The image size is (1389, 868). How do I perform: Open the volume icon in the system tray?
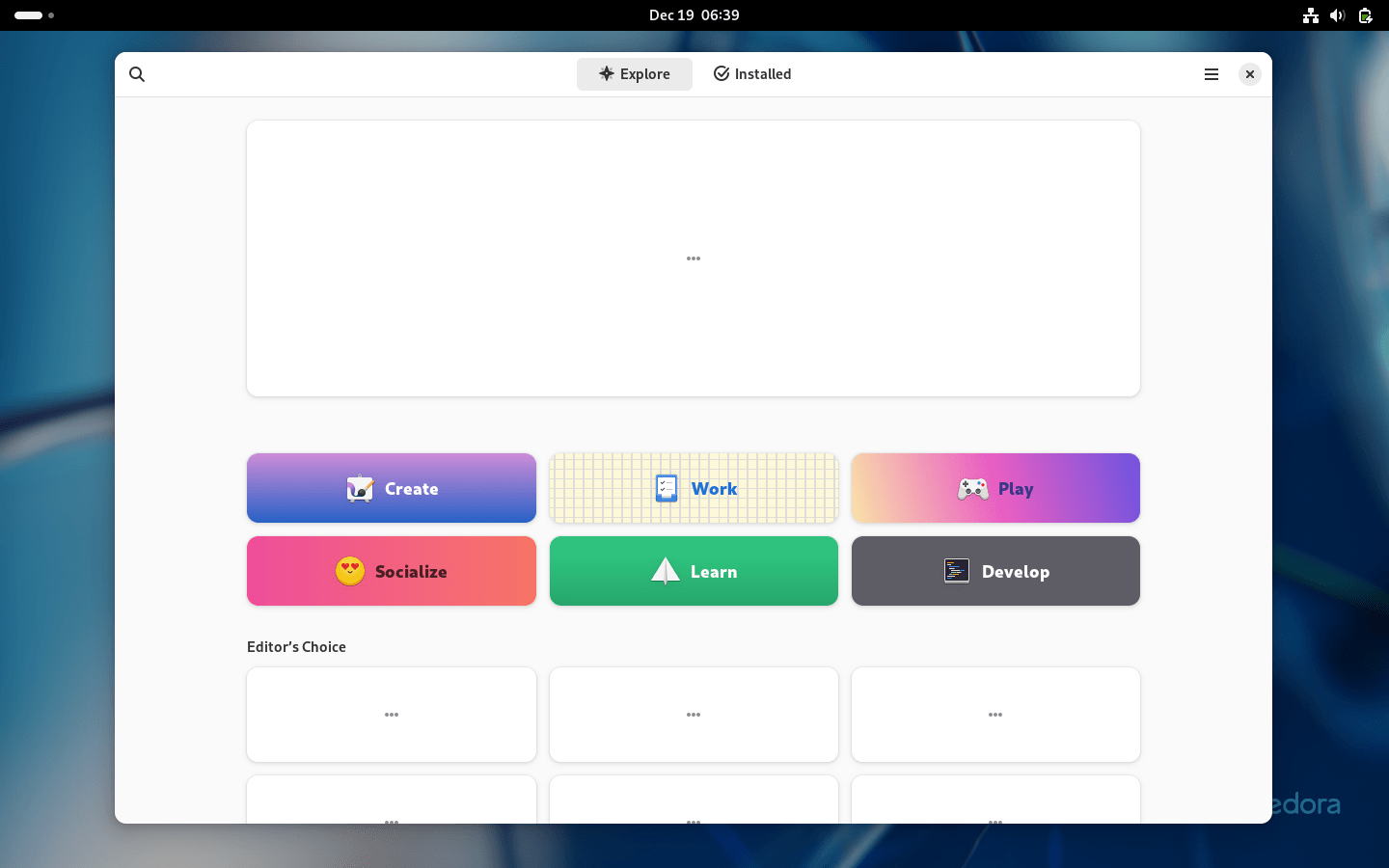1338,15
